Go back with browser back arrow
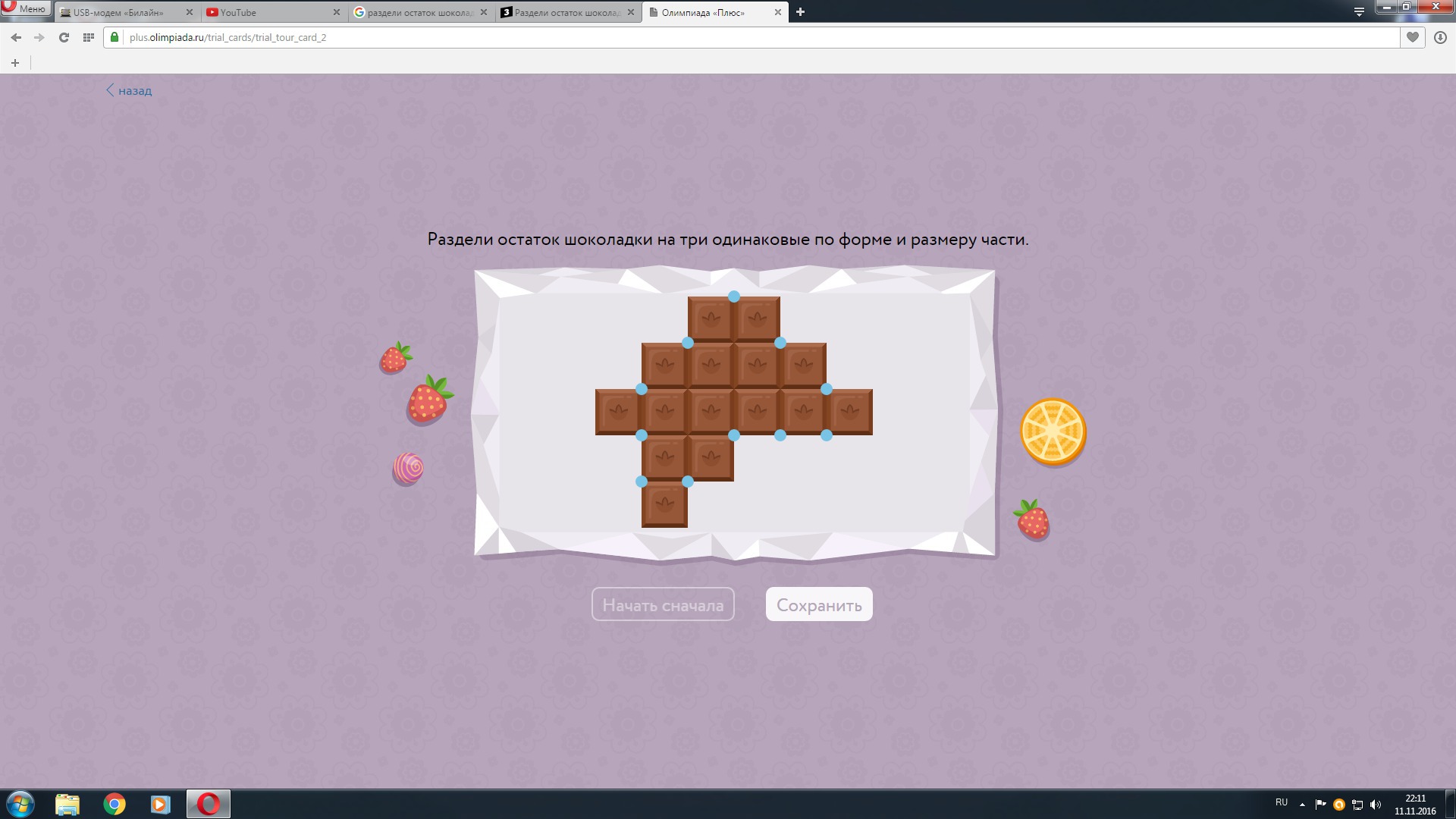 16,37
